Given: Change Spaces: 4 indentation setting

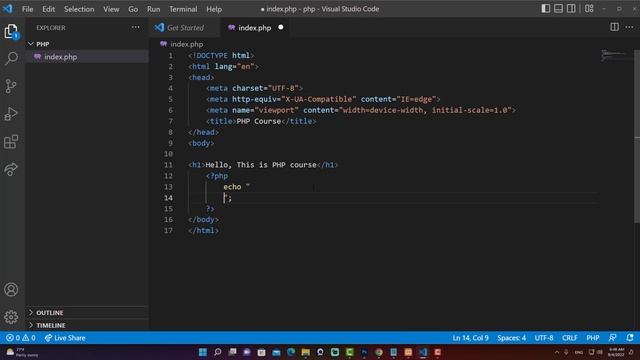Looking at the screenshot, I should pos(511,338).
